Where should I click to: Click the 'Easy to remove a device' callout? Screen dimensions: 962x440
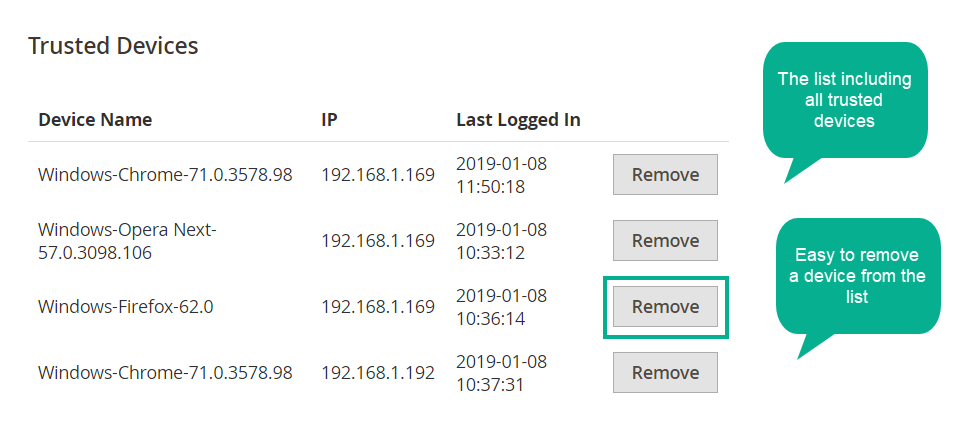(x=857, y=276)
